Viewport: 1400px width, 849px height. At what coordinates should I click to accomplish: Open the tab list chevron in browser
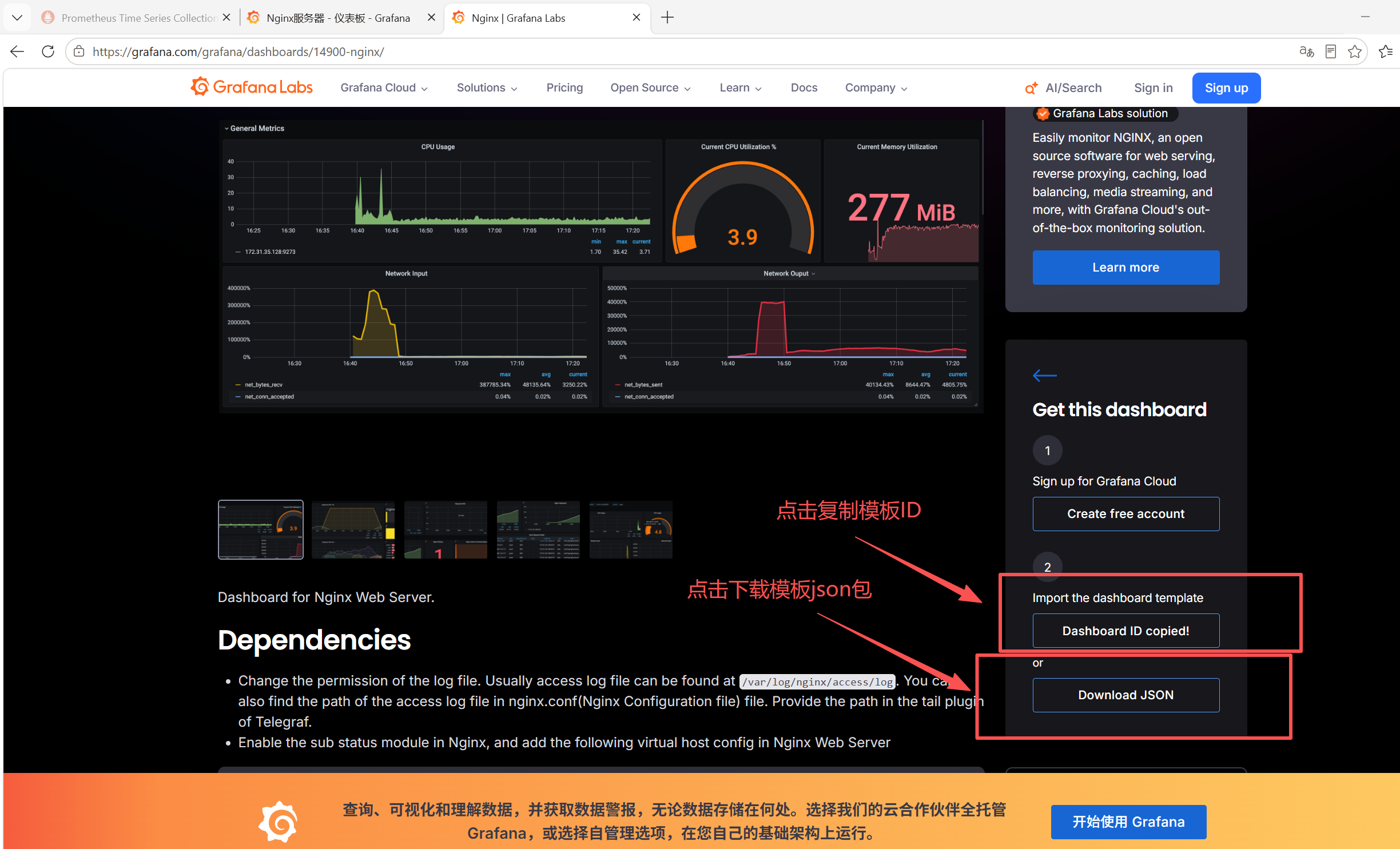click(17, 18)
